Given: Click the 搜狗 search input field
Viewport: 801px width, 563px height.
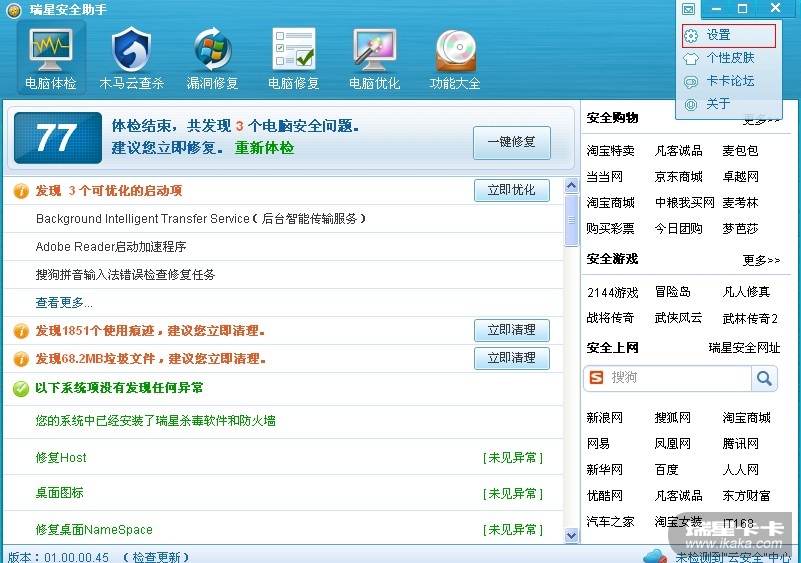Looking at the screenshot, I should [679, 378].
